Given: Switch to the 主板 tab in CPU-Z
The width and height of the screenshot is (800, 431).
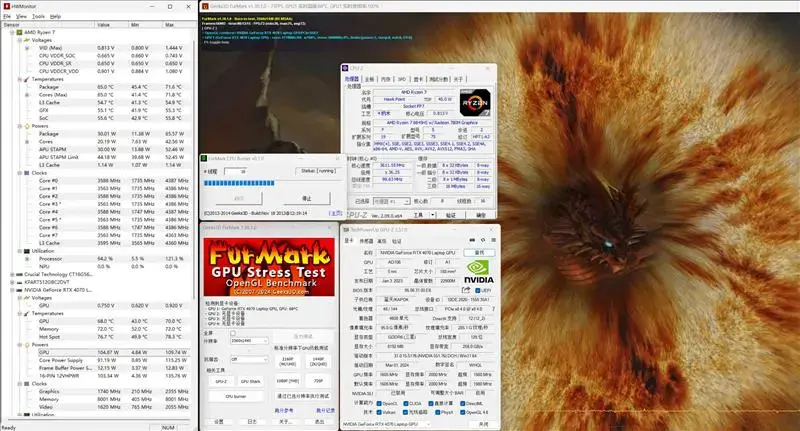Looking at the screenshot, I should coord(369,79).
